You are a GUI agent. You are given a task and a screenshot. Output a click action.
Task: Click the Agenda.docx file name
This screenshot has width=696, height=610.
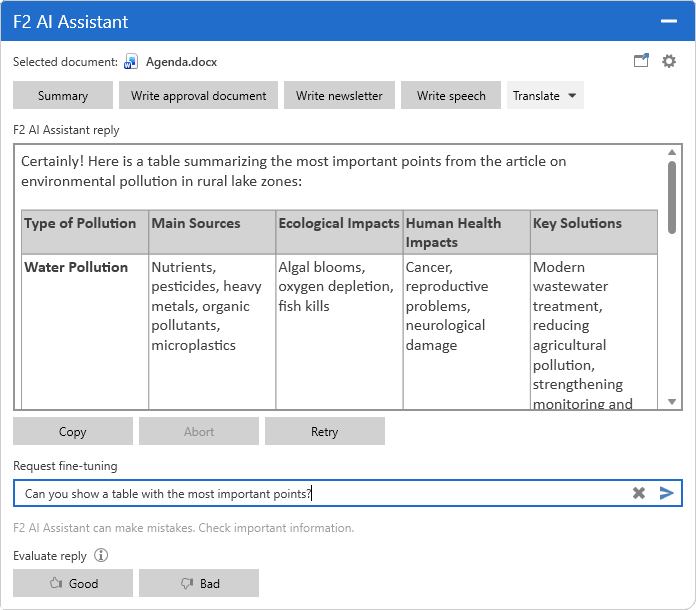[x=182, y=62]
